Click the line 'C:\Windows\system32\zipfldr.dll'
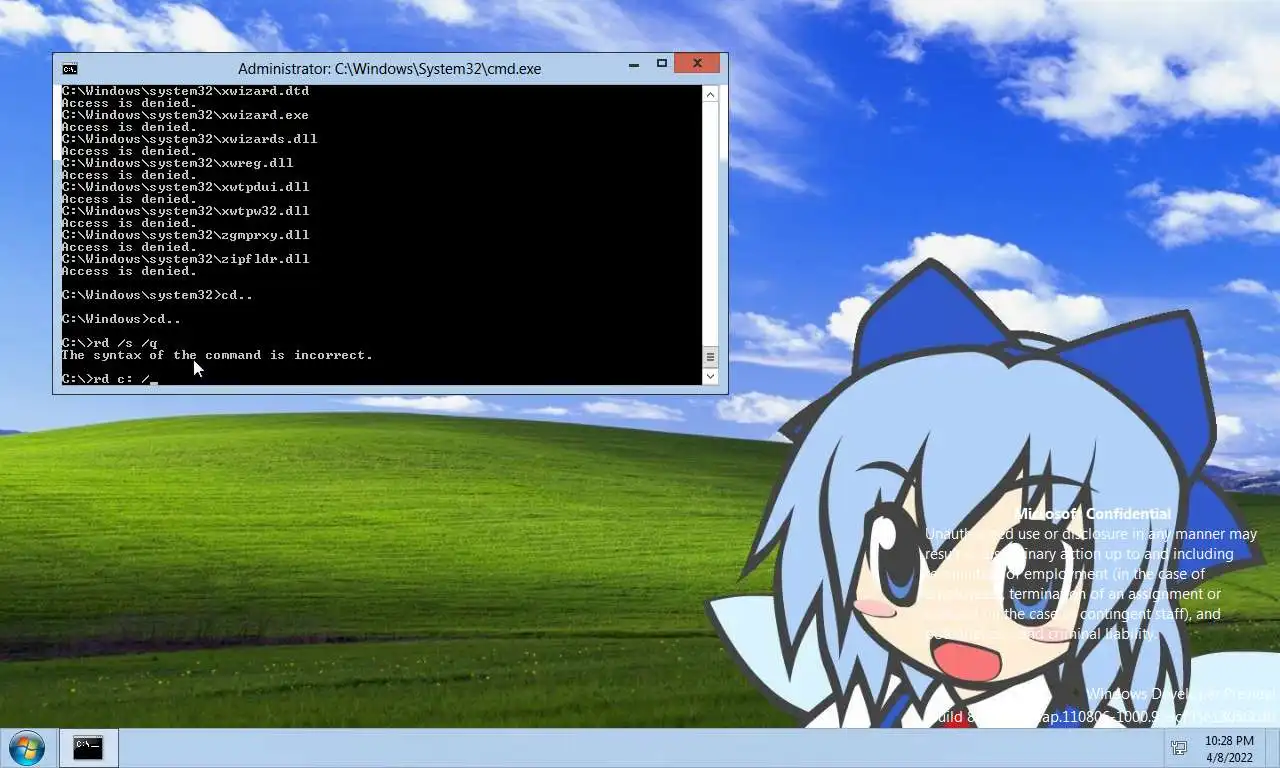This screenshot has height=768, width=1280. 185,259
